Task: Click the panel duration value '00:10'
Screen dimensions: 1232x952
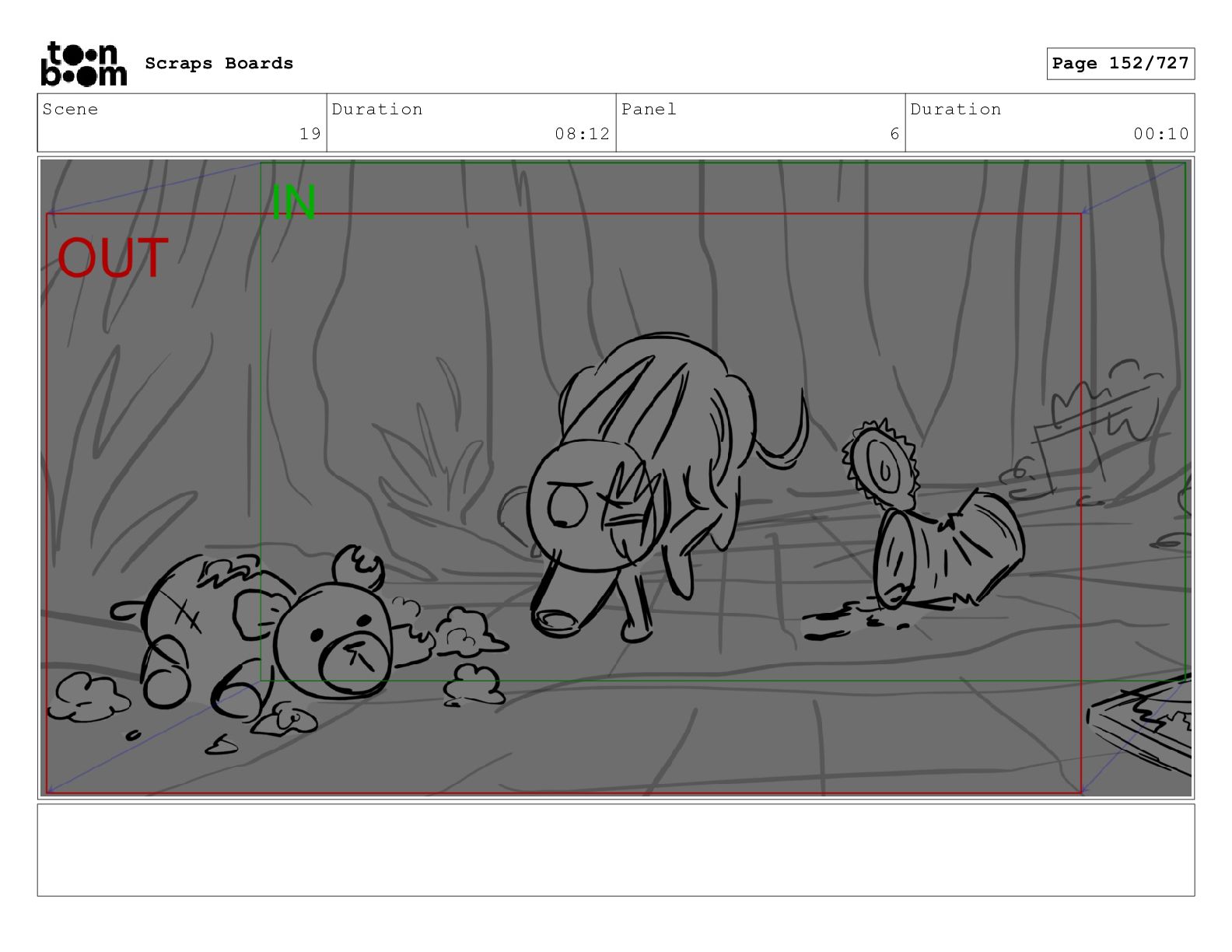Action: coord(1161,134)
